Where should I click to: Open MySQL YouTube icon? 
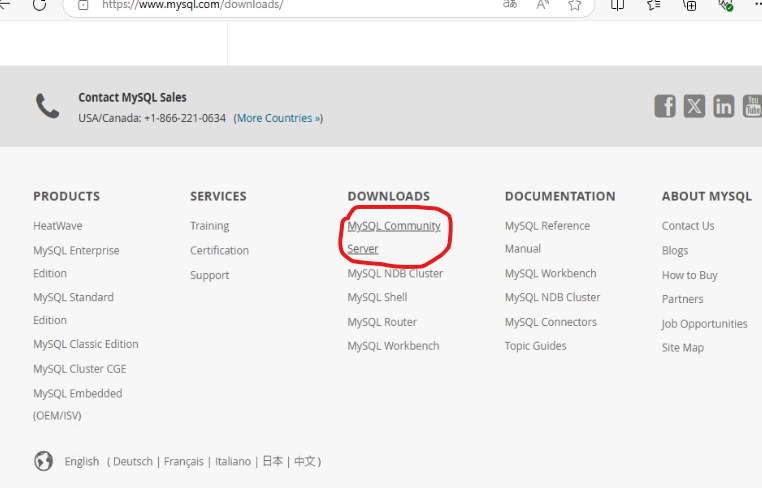coord(752,106)
